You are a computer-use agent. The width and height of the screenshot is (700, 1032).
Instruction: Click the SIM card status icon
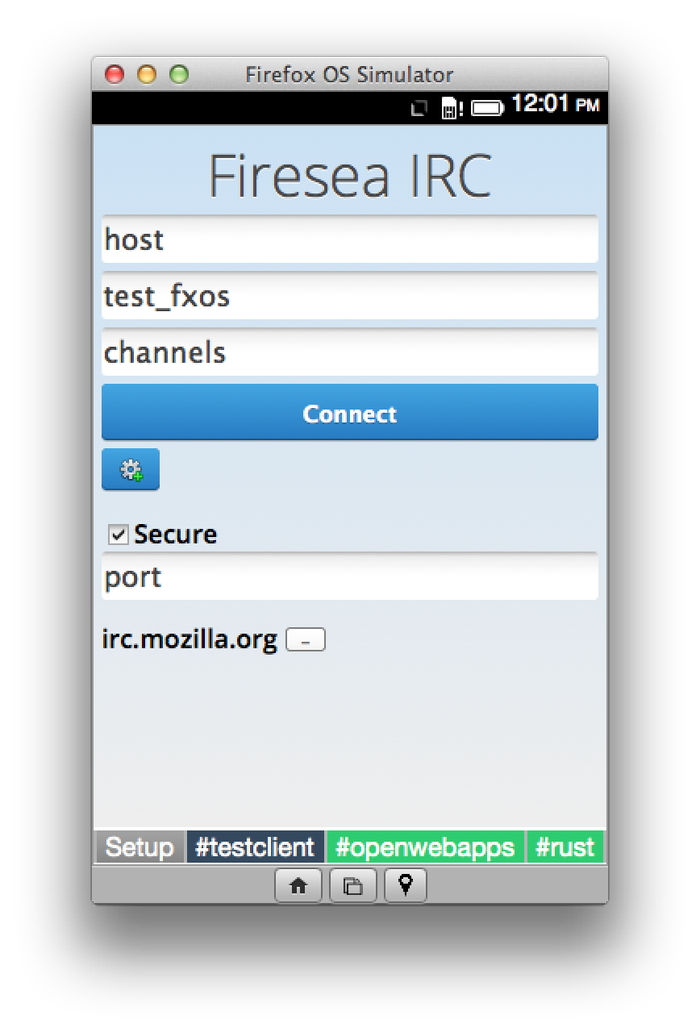click(451, 108)
